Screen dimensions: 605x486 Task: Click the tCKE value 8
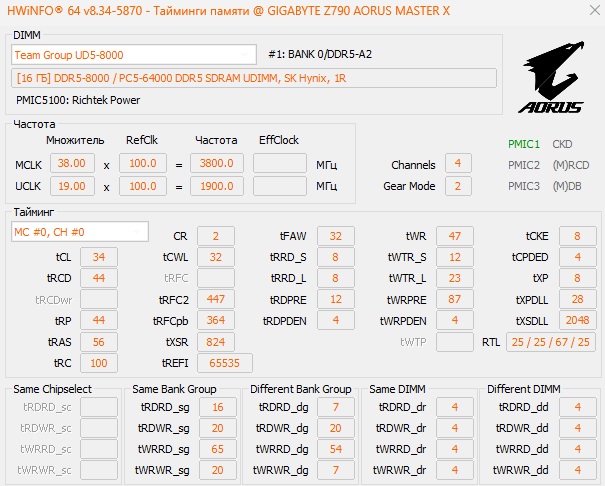[x=578, y=236]
